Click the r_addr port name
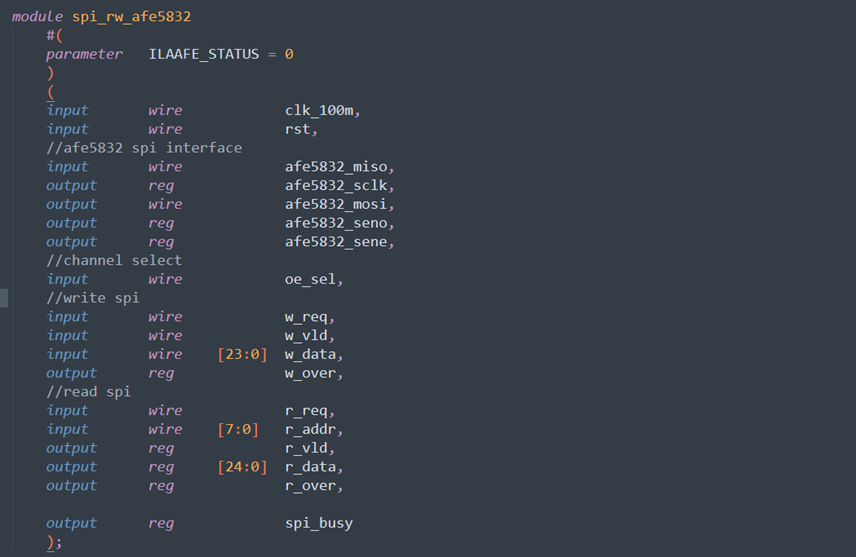 click(310, 429)
